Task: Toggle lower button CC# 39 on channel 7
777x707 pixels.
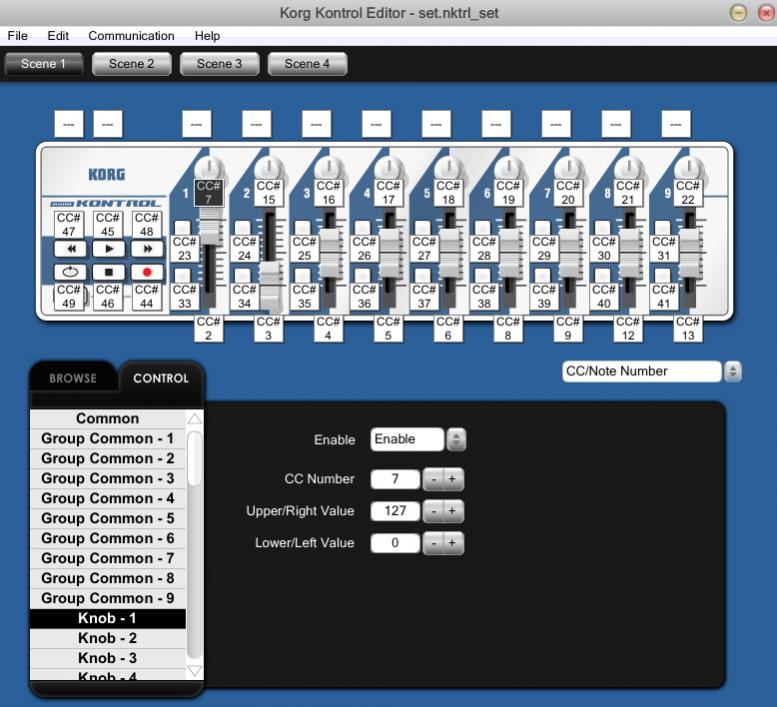Action: (545, 296)
